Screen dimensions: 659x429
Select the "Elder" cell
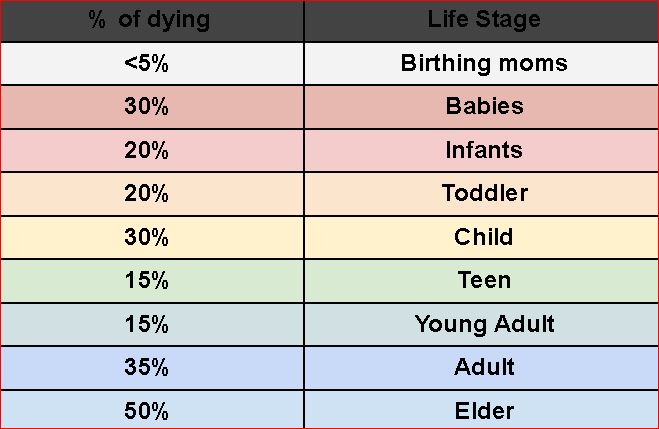click(x=483, y=410)
